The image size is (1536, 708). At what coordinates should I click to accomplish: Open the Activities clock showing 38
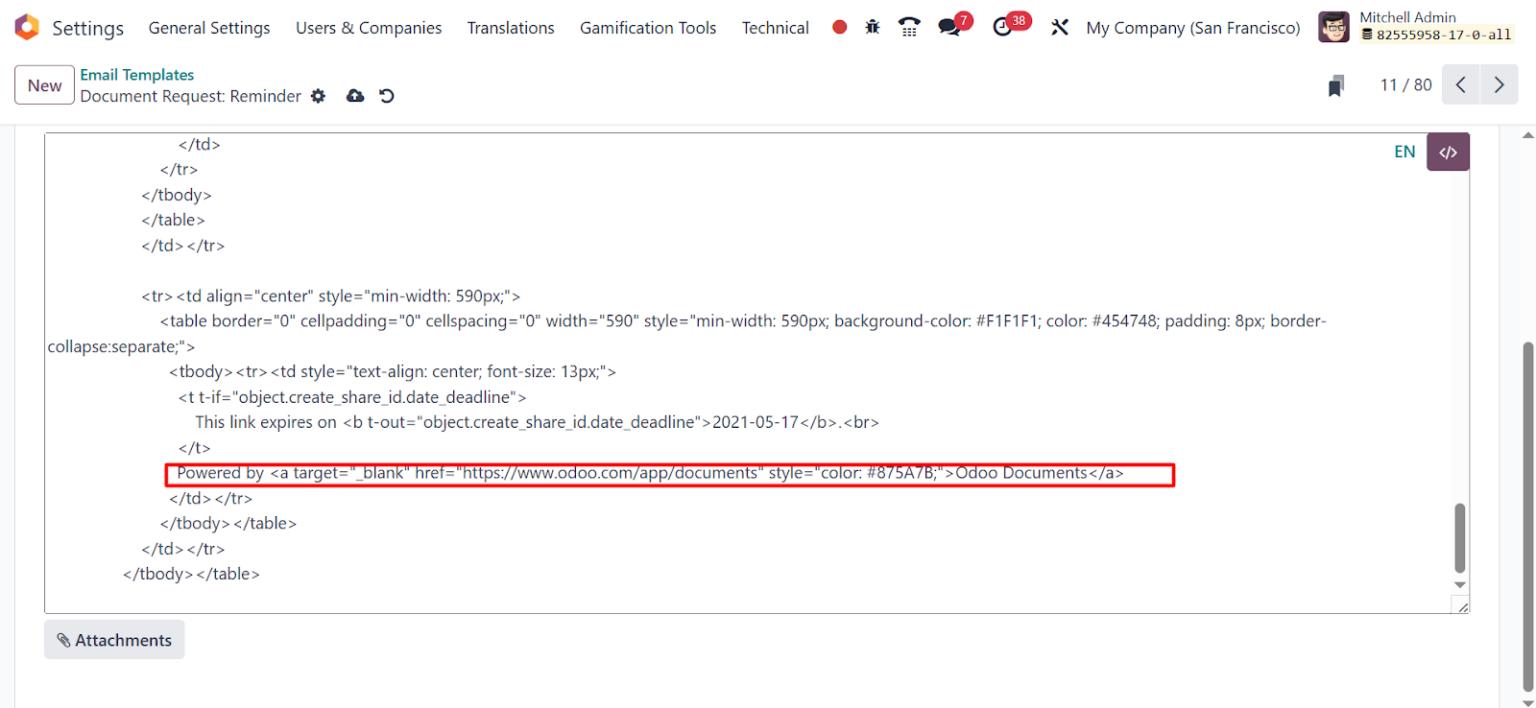(x=1003, y=27)
